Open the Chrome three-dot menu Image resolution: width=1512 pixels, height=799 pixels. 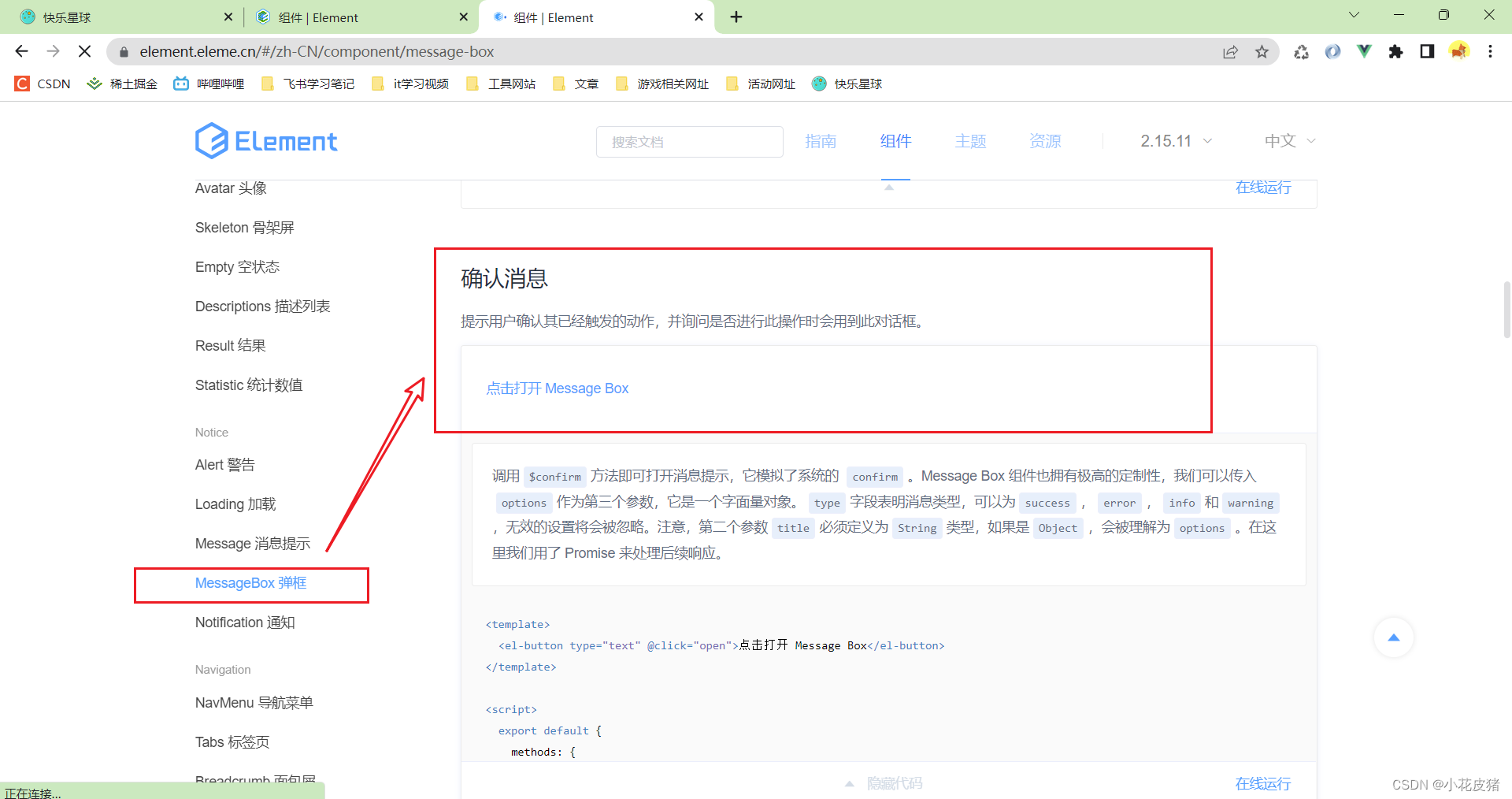click(x=1490, y=52)
